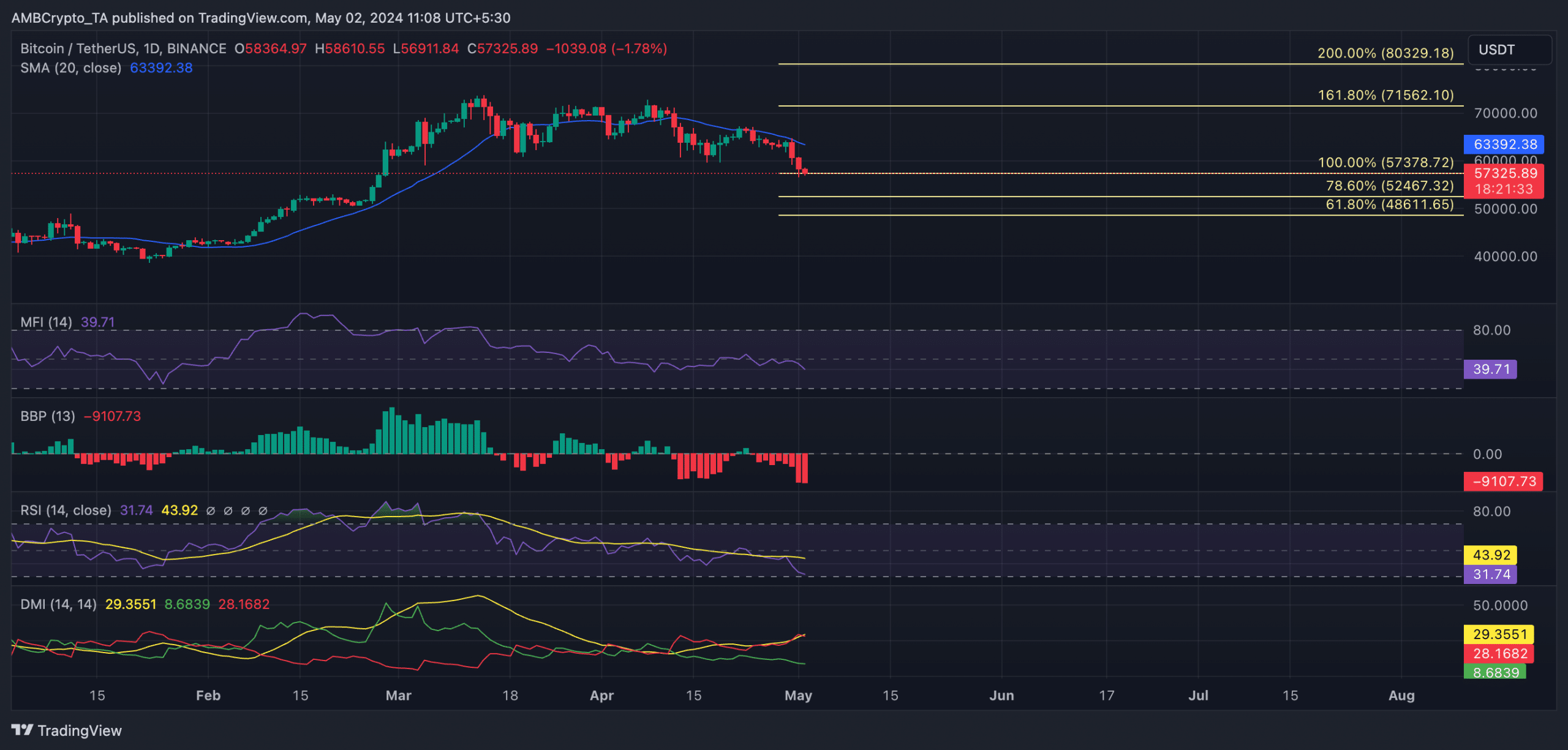
Task: Click the -1039.08 (-1.78%) change value
Action: point(606,48)
